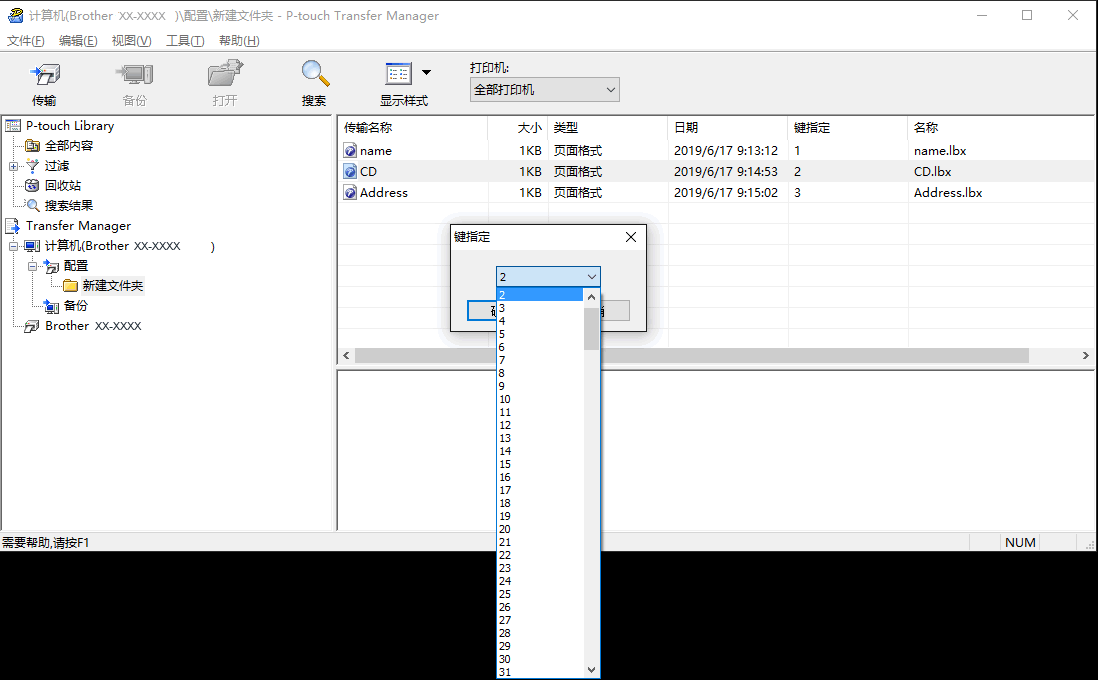
Task: Open the Tools (工具) menu
Action: (x=185, y=41)
